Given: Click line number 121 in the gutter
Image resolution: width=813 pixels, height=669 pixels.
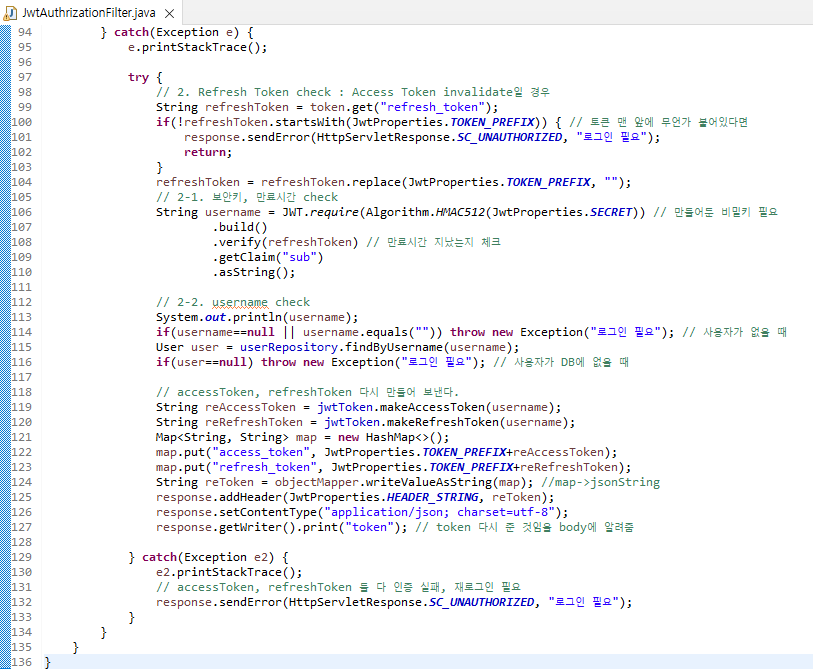Looking at the screenshot, I should [x=22, y=437].
